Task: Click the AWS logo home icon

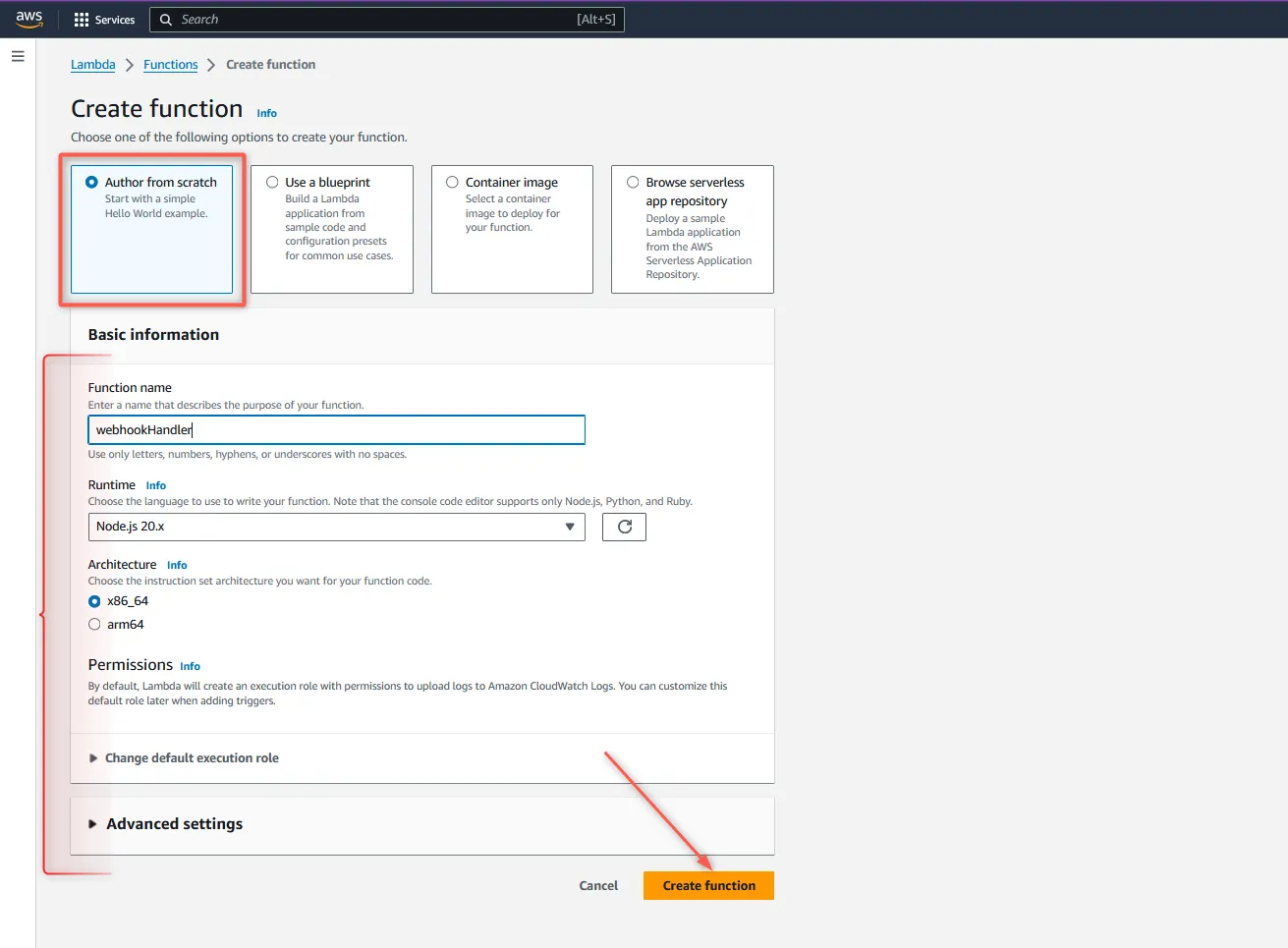Action: (x=29, y=20)
